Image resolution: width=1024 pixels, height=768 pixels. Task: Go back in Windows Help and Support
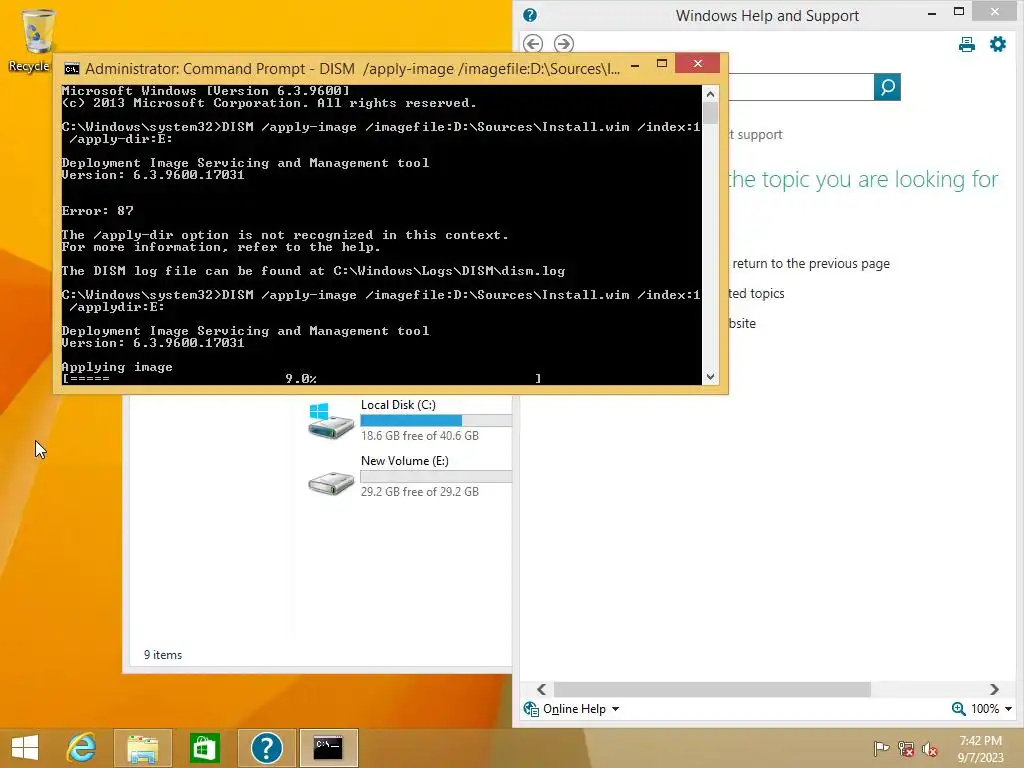[x=533, y=44]
